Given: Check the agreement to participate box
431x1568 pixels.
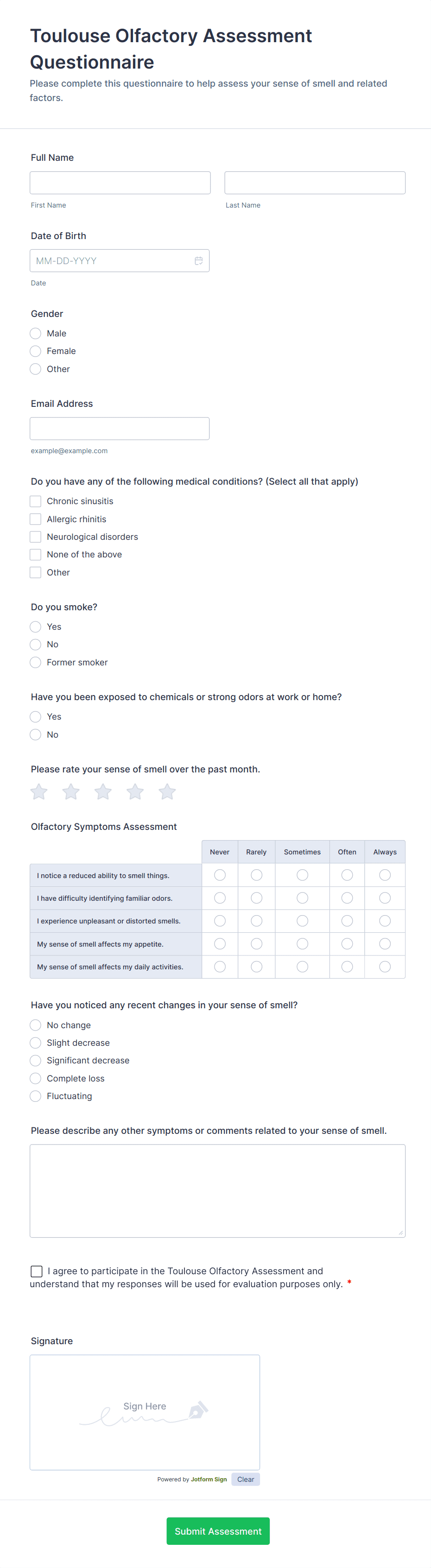Looking at the screenshot, I should [x=37, y=1271].
